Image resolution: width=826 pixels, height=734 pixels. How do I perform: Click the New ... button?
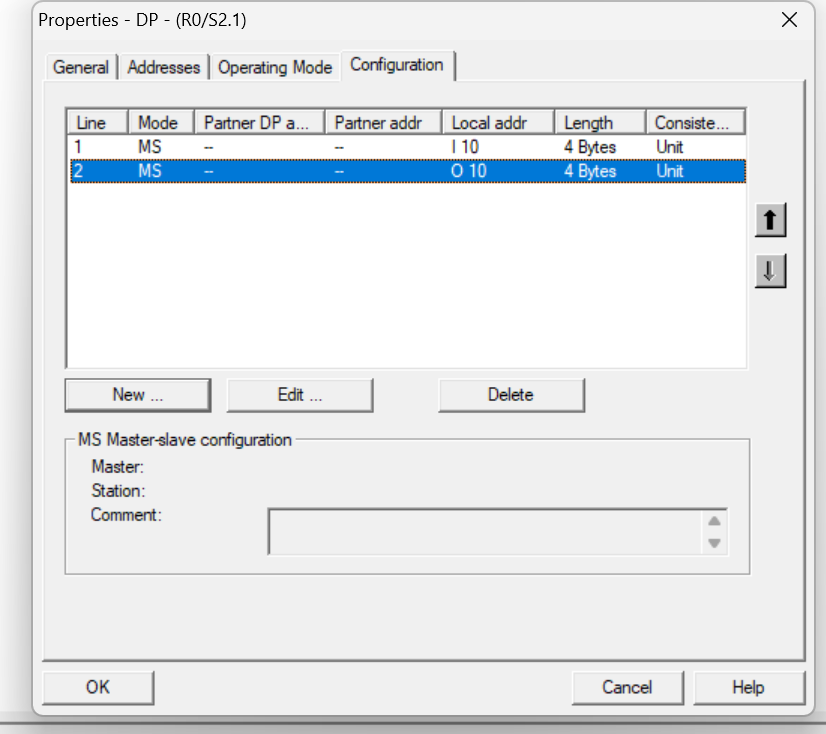pos(138,395)
